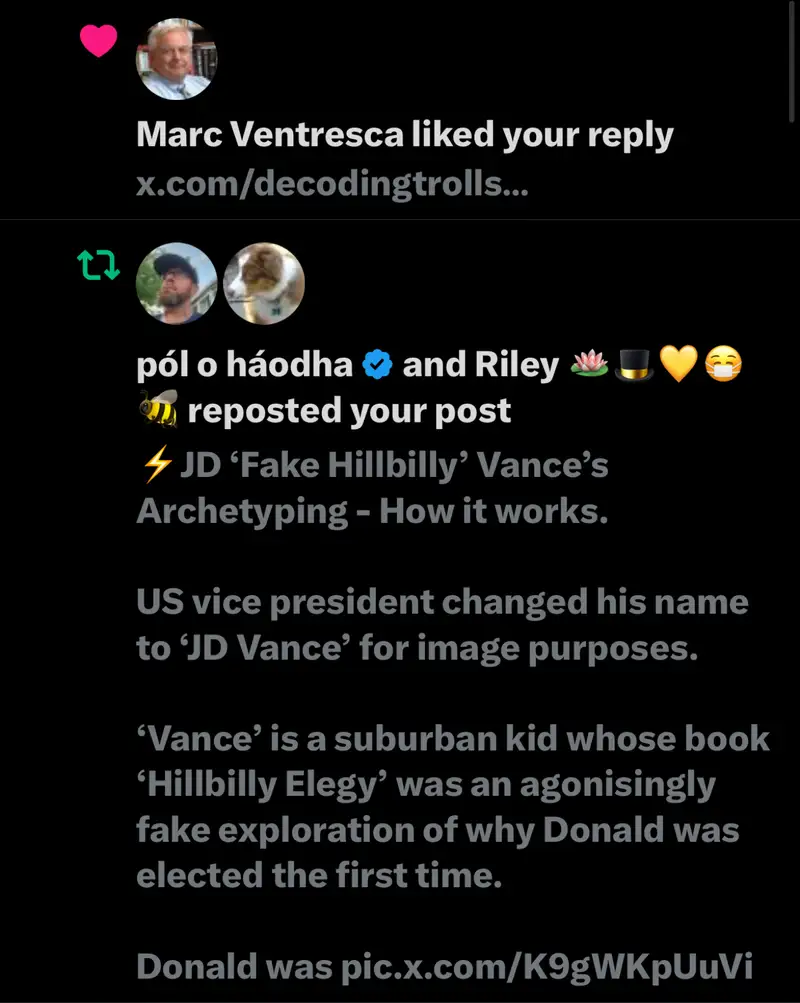Open Marc Ventresca's profile picture
This screenshot has height=1003, width=800.
176,58
